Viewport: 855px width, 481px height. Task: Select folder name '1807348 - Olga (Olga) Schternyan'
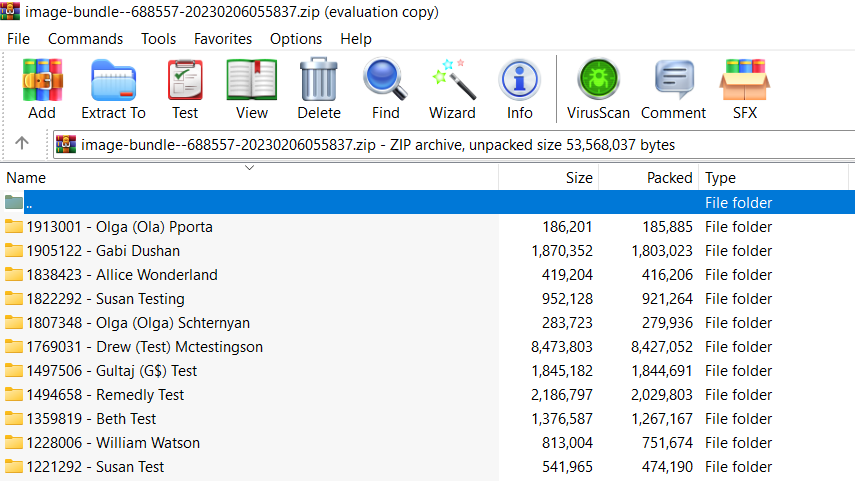tap(138, 323)
